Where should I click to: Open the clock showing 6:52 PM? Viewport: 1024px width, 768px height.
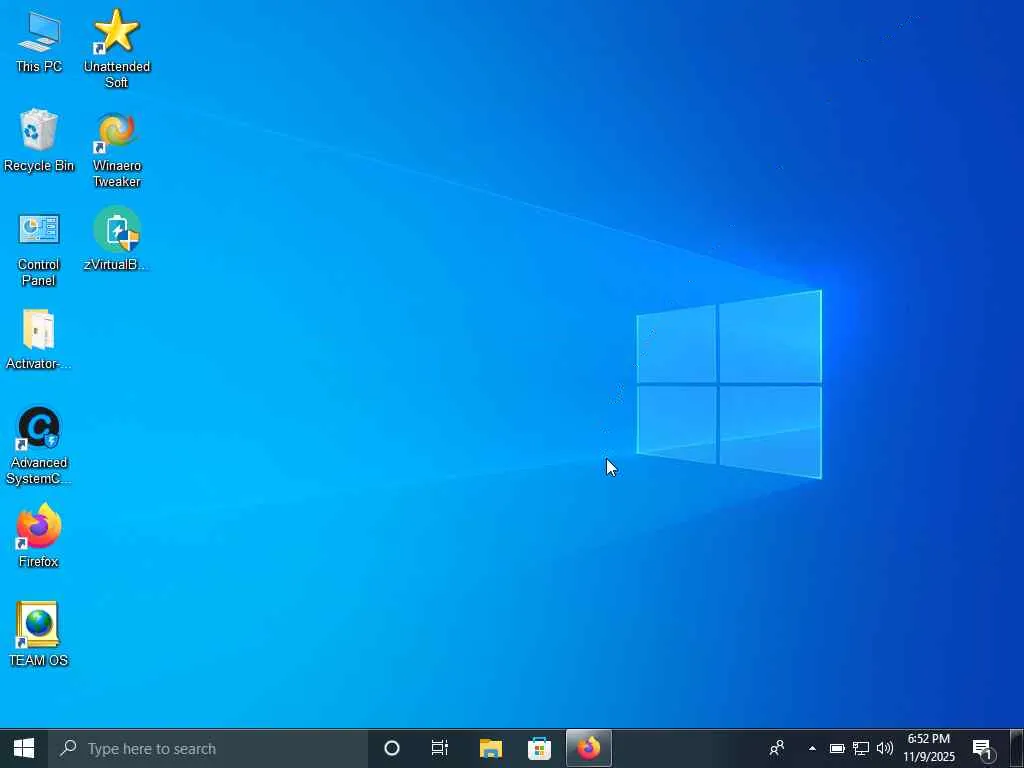point(929,748)
